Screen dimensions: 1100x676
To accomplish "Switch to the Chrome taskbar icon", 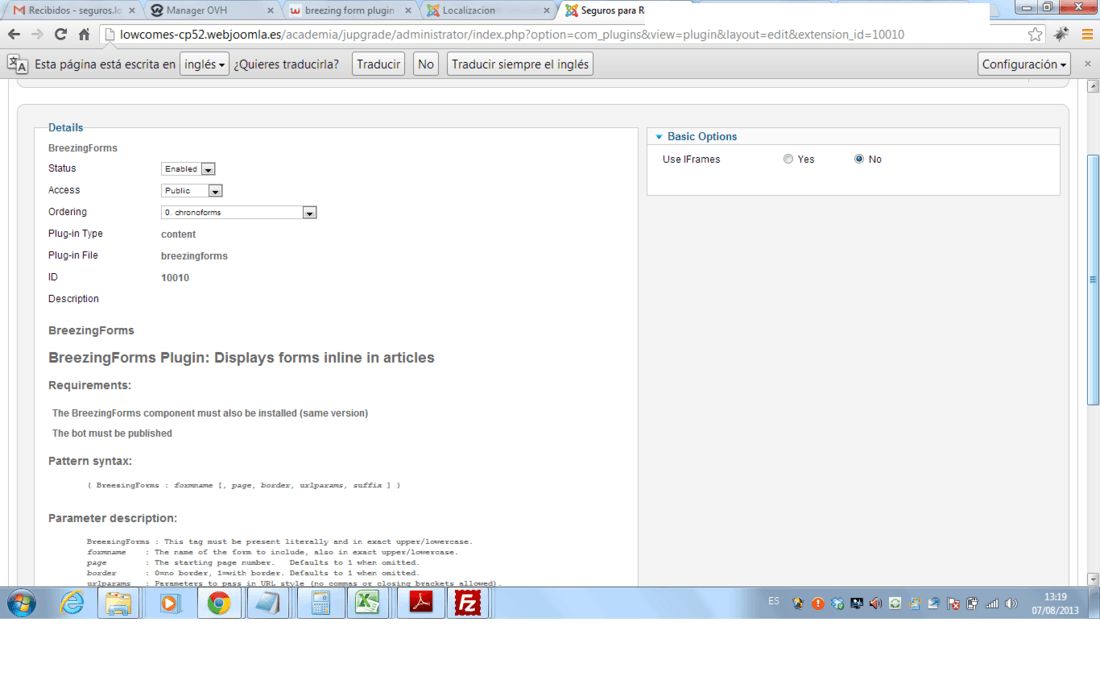I will click(x=219, y=603).
